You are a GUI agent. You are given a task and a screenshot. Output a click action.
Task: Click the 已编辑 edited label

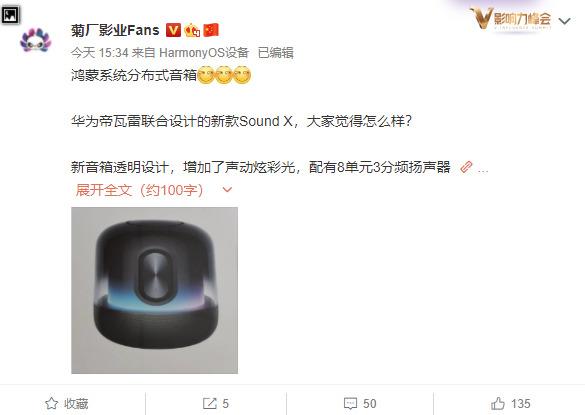point(276,53)
